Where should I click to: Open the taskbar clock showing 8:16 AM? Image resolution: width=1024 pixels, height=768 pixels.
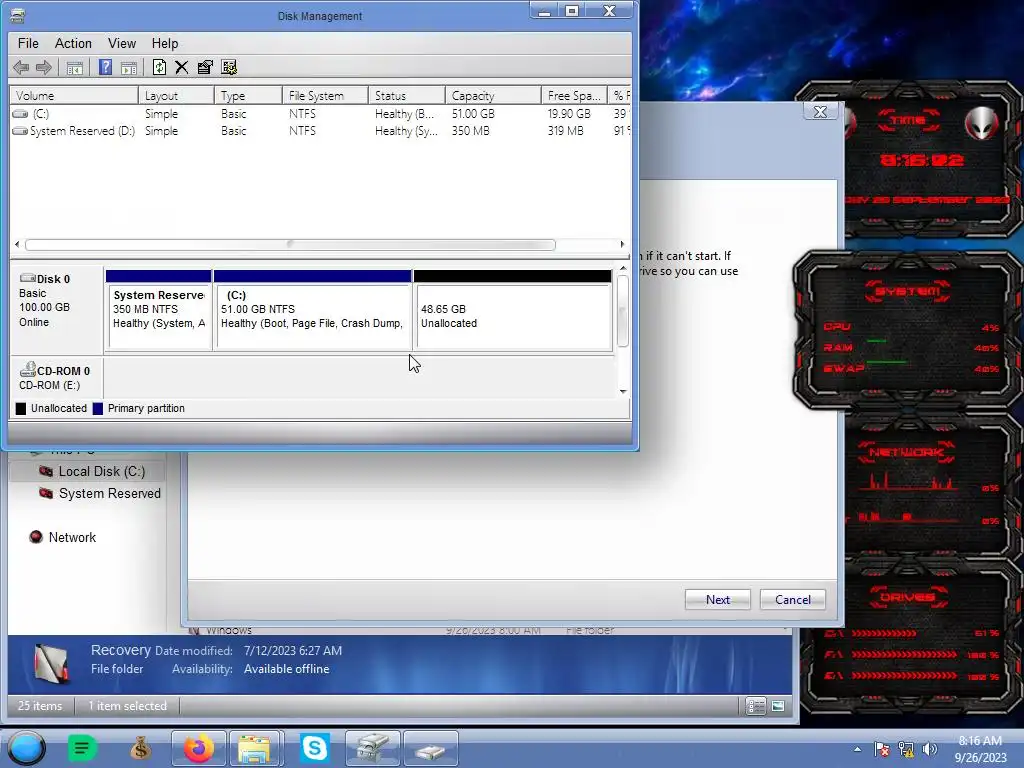pyautogui.click(x=980, y=749)
